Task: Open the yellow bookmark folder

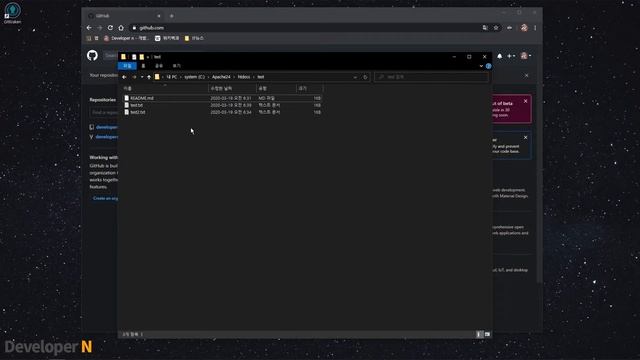Action: [194, 38]
